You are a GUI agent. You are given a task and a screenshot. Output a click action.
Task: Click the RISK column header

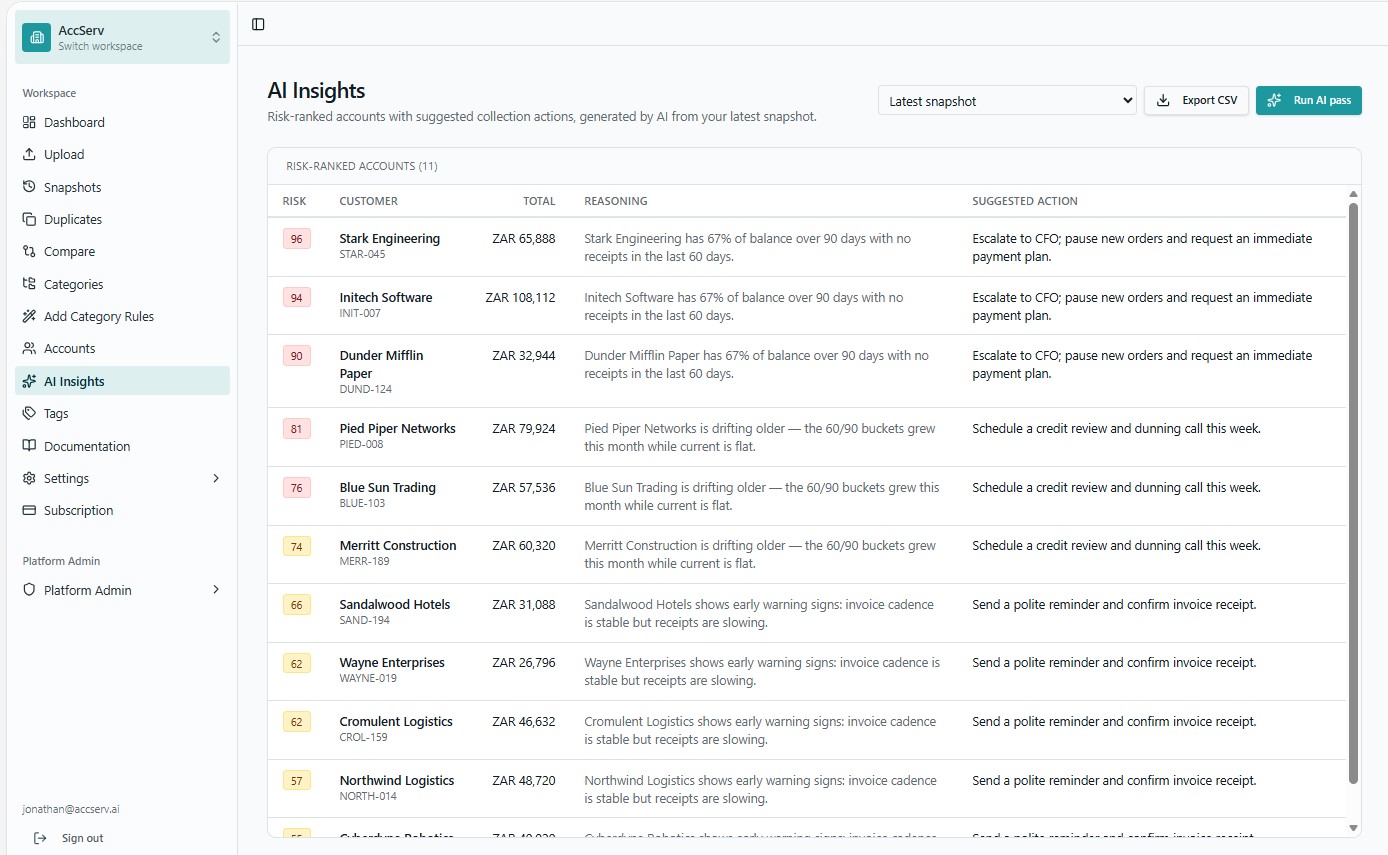click(x=295, y=201)
